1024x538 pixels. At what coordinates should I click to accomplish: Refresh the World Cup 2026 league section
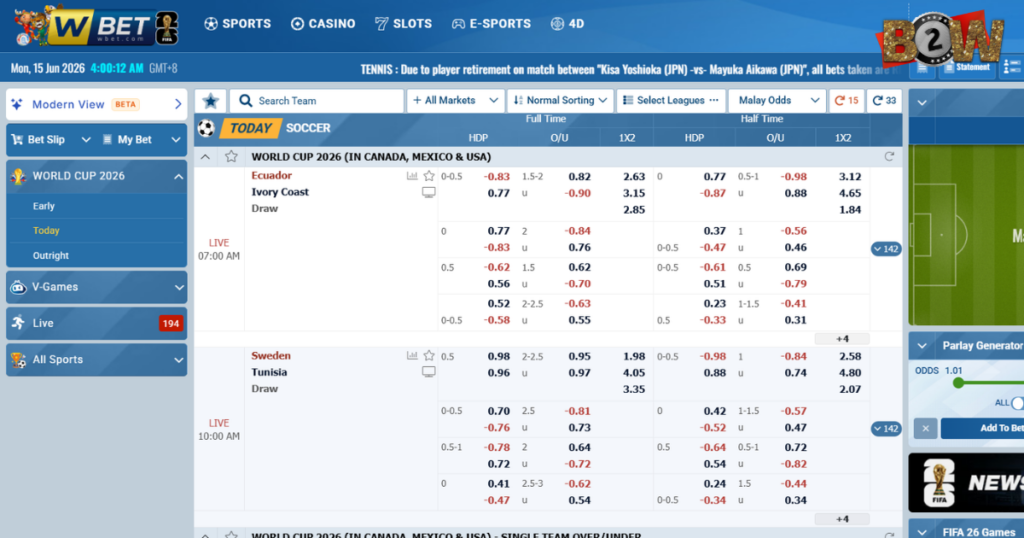(889, 157)
